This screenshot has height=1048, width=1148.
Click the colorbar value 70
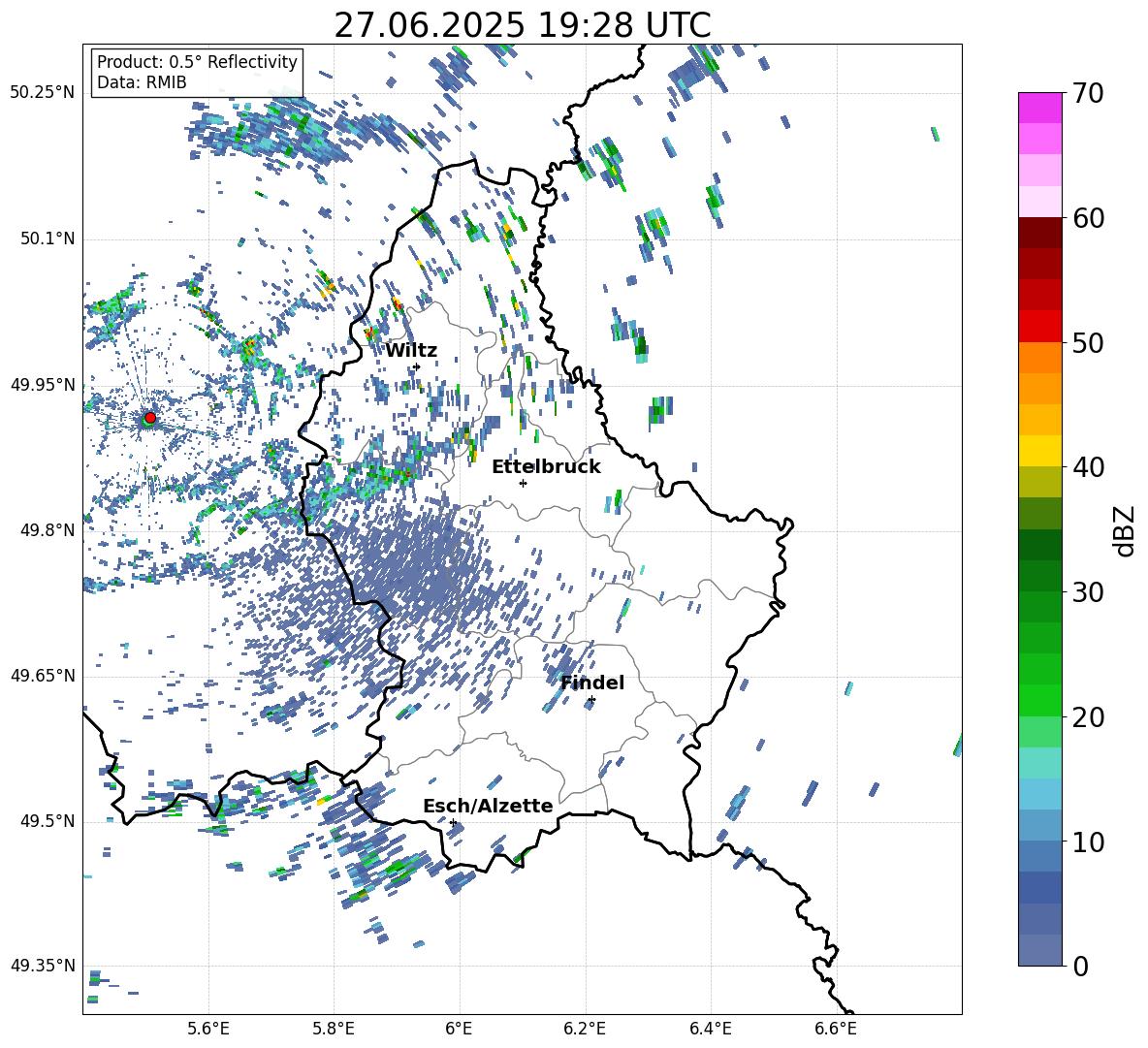point(1088,93)
